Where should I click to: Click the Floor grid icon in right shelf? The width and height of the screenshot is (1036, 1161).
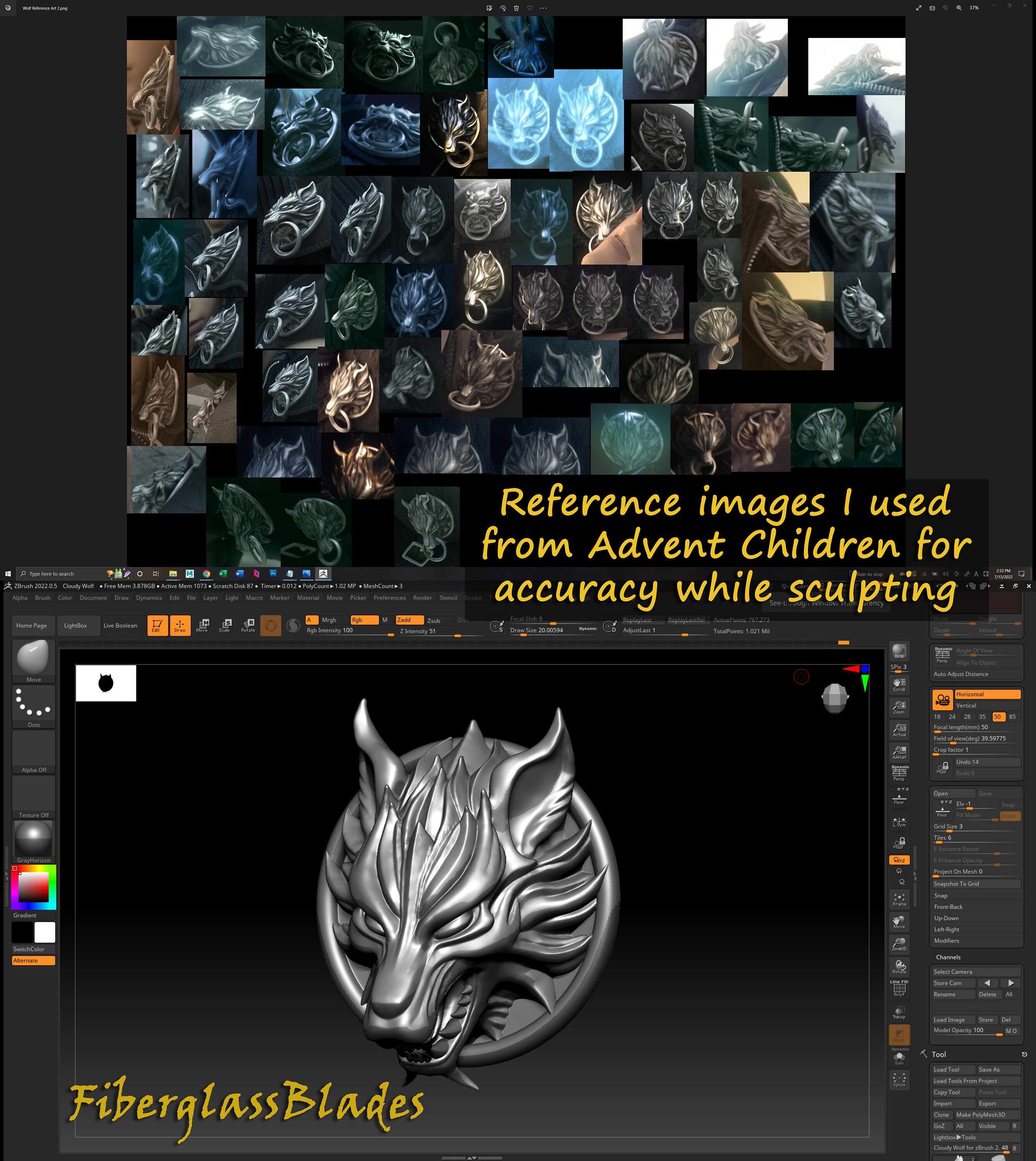click(x=899, y=797)
